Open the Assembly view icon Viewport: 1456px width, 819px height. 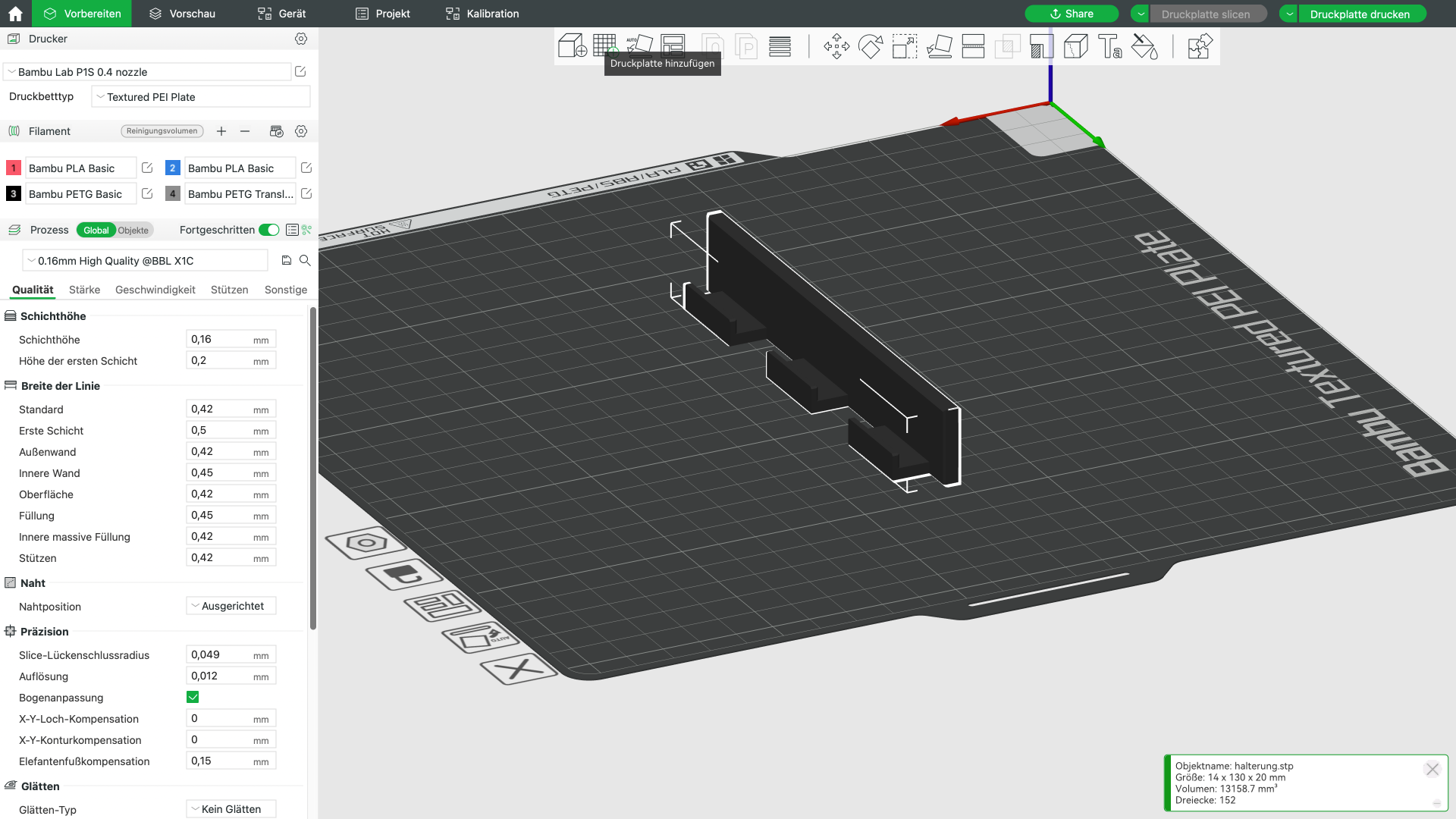[x=1200, y=46]
